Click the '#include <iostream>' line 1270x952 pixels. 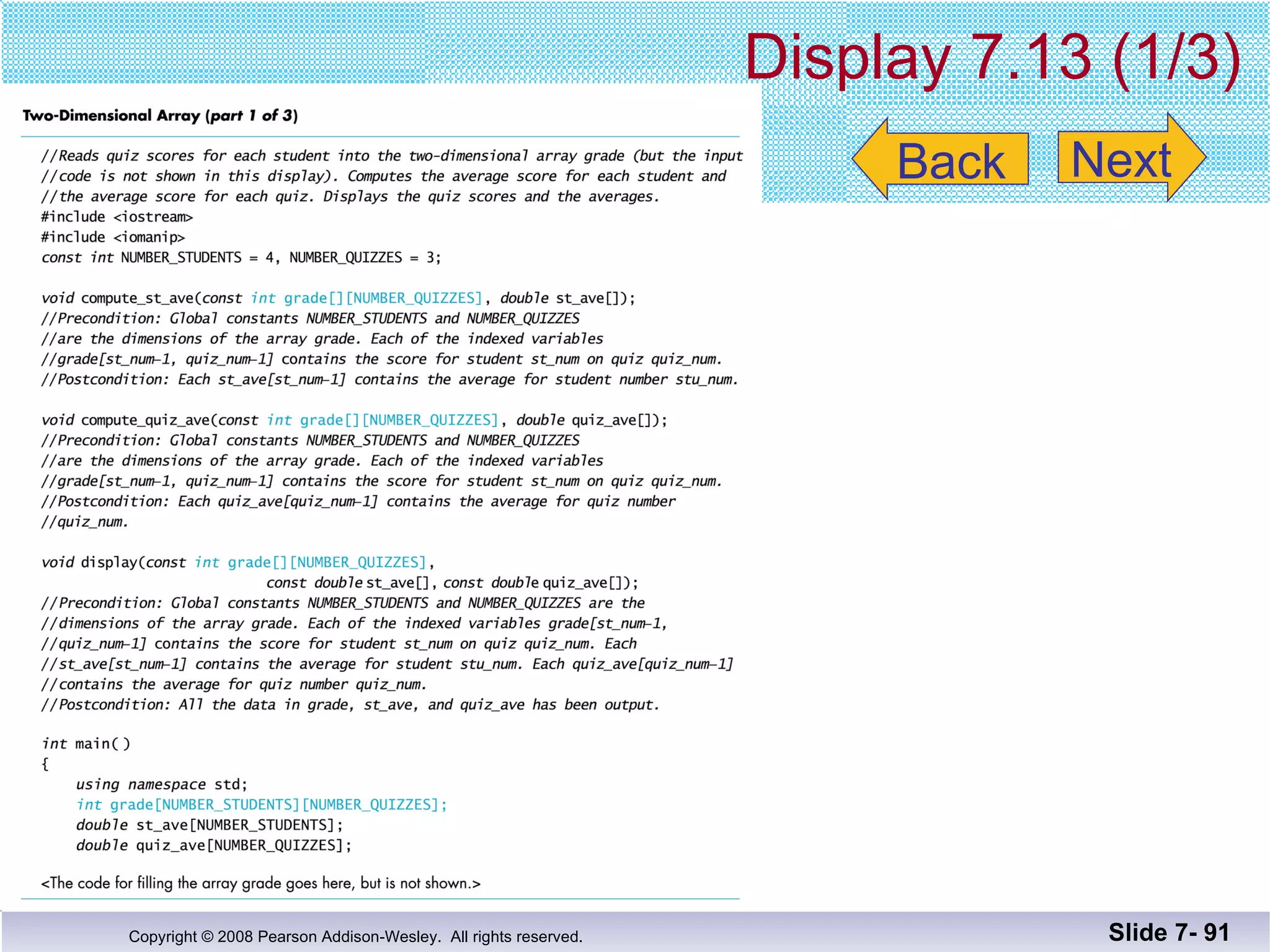[x=117, y=217]
